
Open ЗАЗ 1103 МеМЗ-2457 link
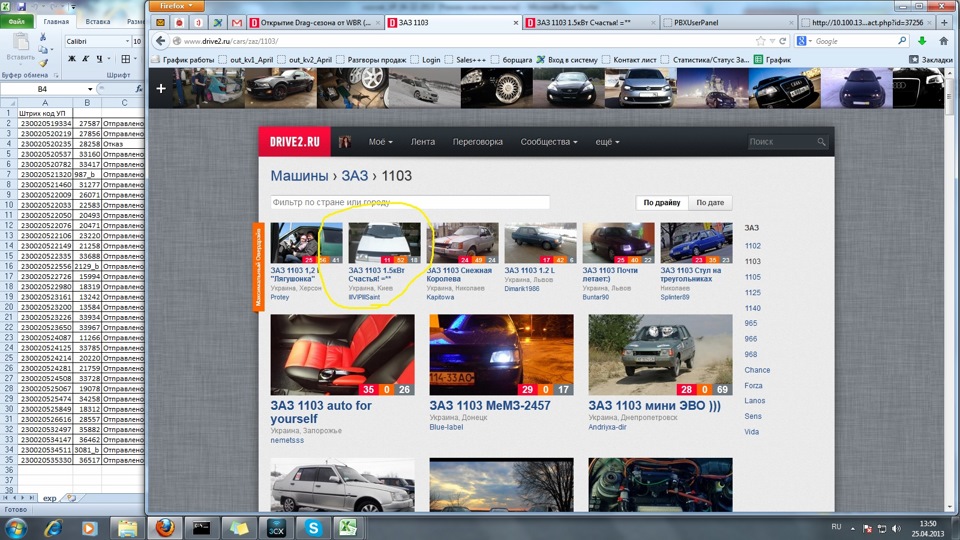pyautogui.click(x=490, y=405)
